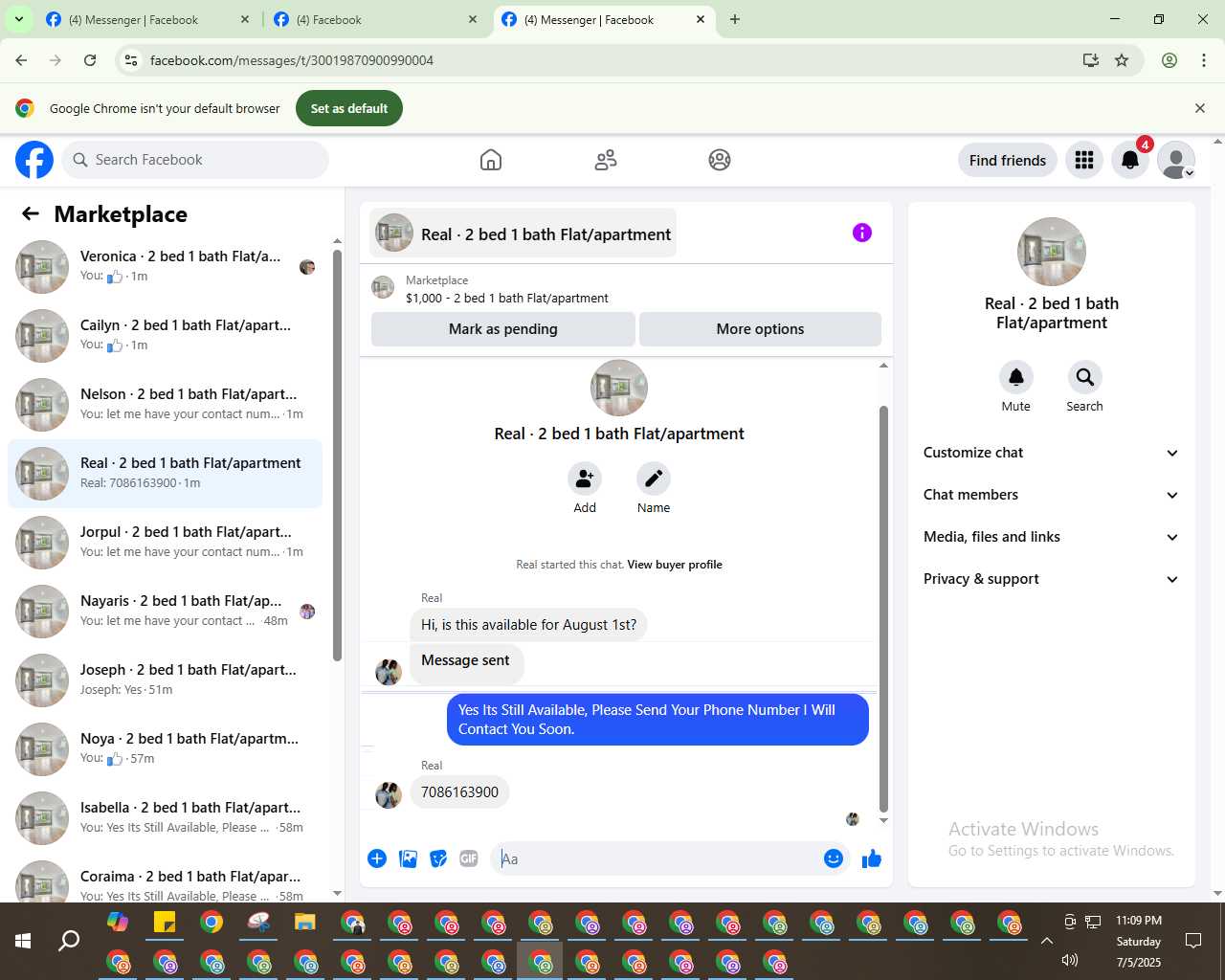The height and width of the screenshot is (980, 1225).
Task: Go back using the Marketplace back arrow
Action: (31, 213)
